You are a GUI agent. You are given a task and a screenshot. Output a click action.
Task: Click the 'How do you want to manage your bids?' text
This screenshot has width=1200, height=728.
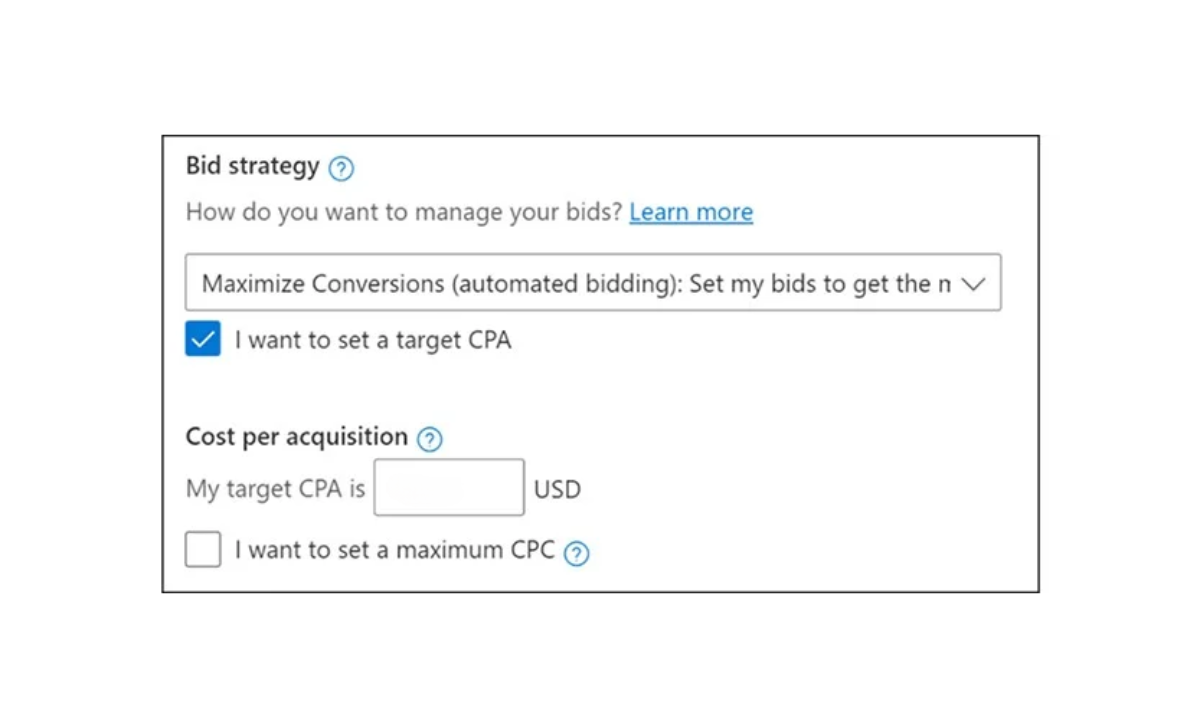404,212
